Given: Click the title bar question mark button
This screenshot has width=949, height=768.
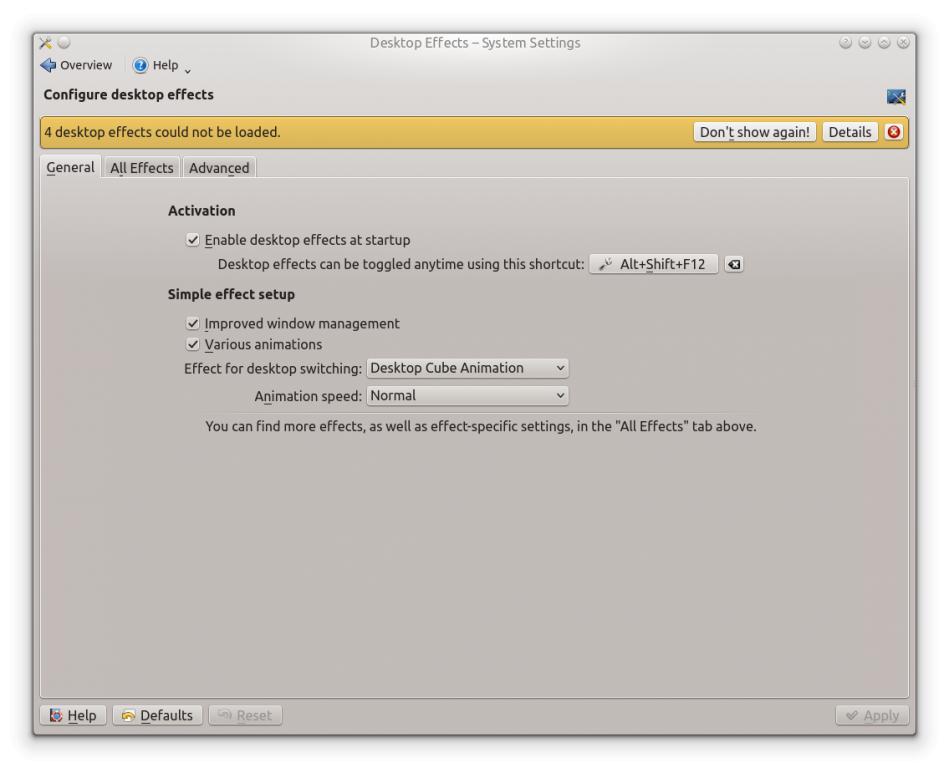Looking at the screenshot, I should 847,43.
